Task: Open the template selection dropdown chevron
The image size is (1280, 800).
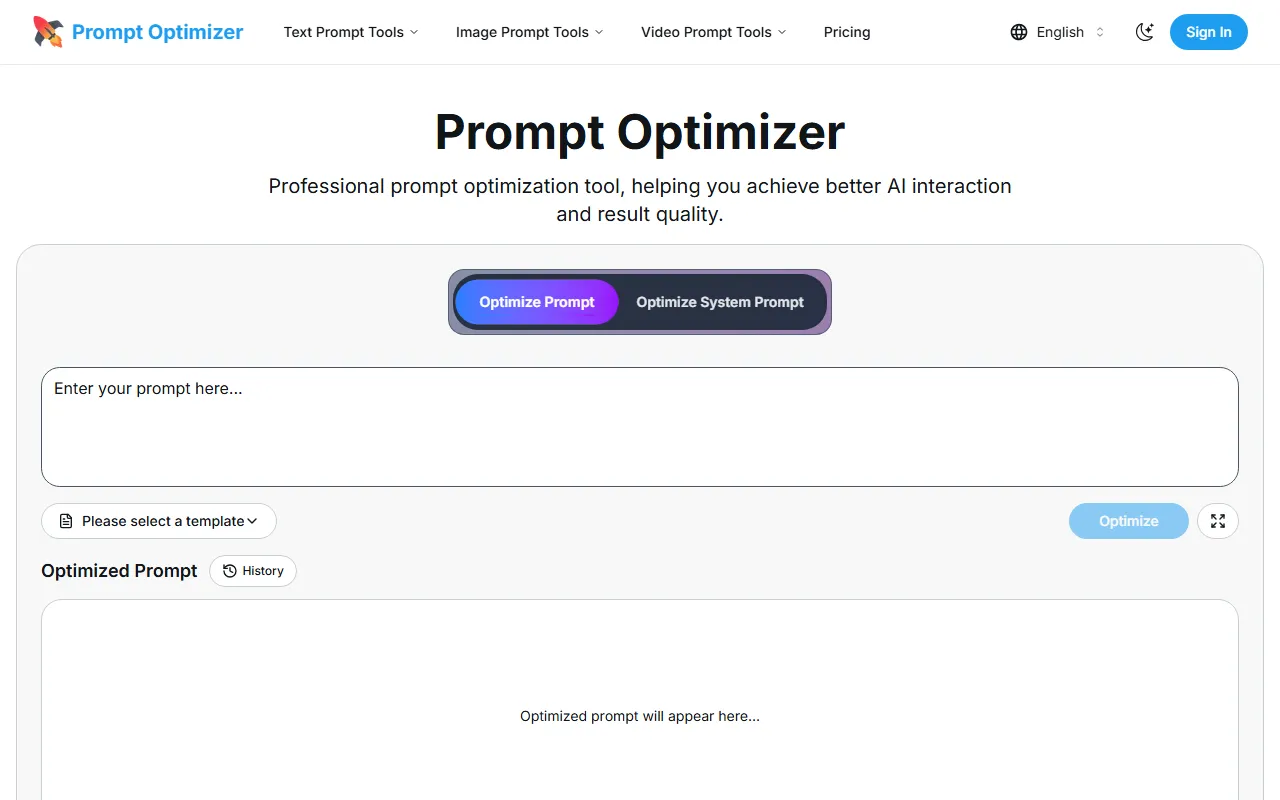Action: click(252, 521)
